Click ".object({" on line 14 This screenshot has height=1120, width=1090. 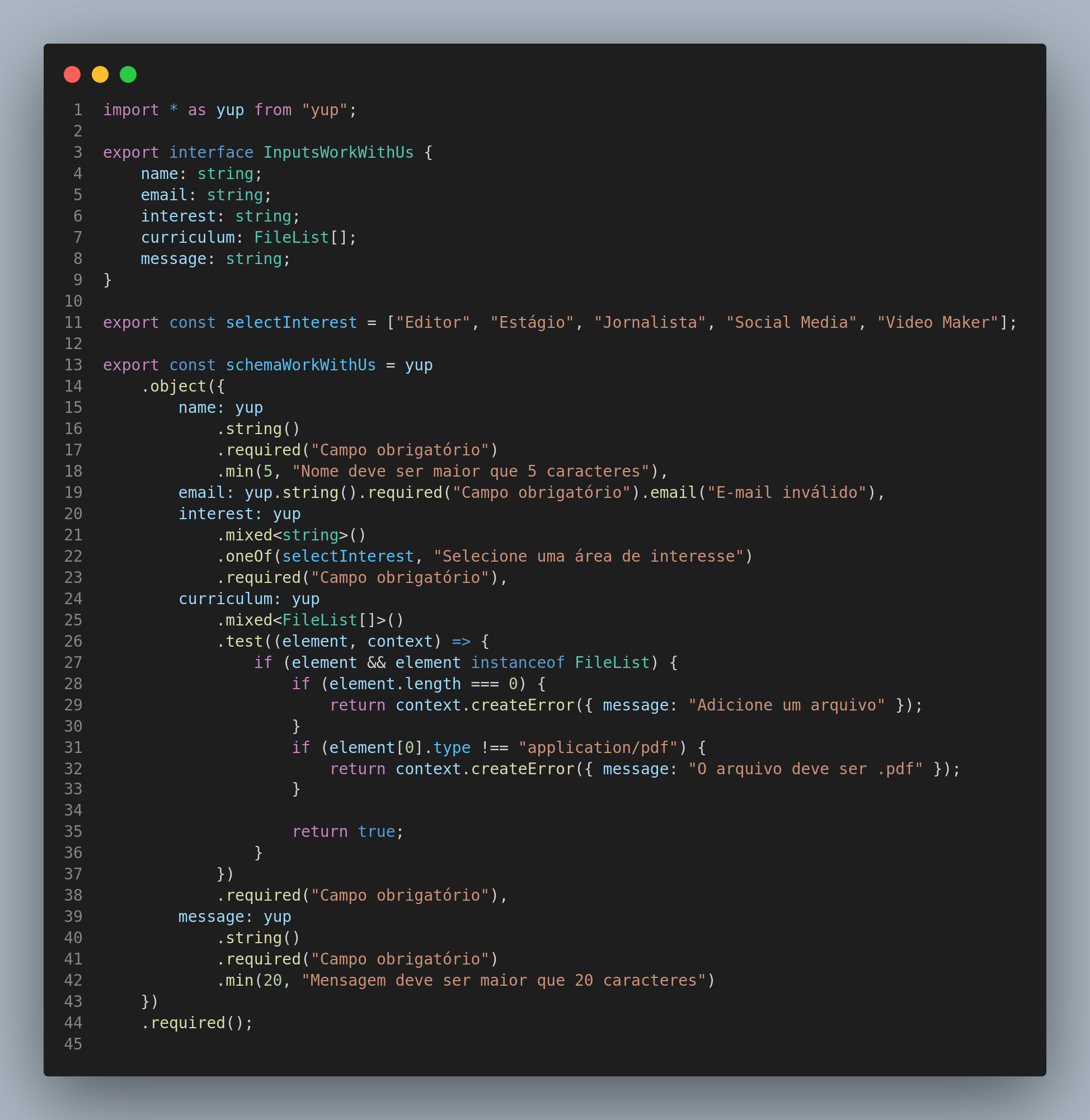pyautogui.click(x=183, y=387)
